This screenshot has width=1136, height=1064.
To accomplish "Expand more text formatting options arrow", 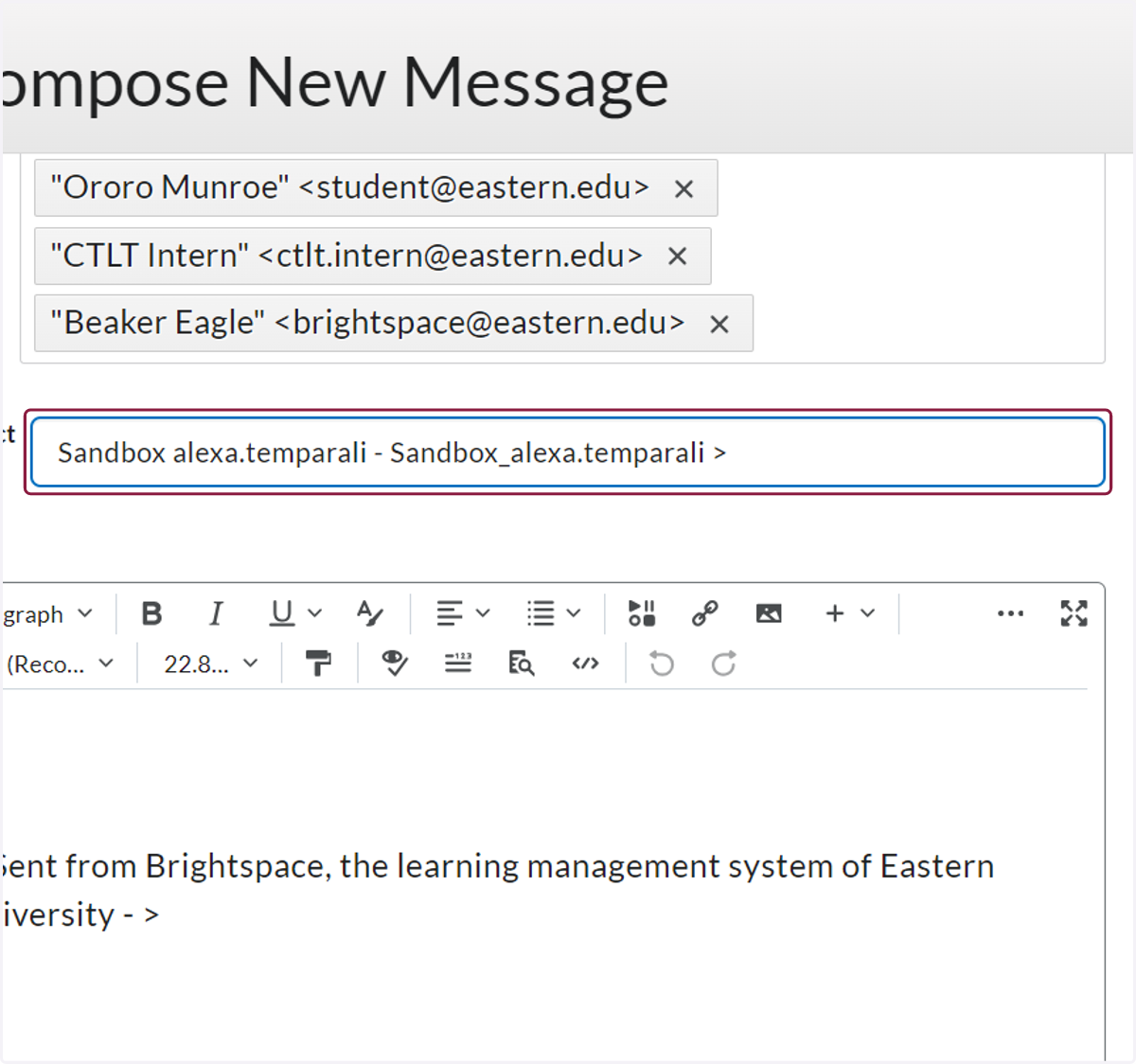I will tap(315, 613).
